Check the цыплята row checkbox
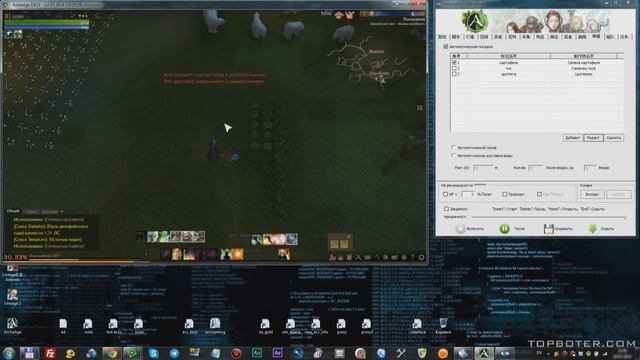640x360 pixels. click(454, 74)
